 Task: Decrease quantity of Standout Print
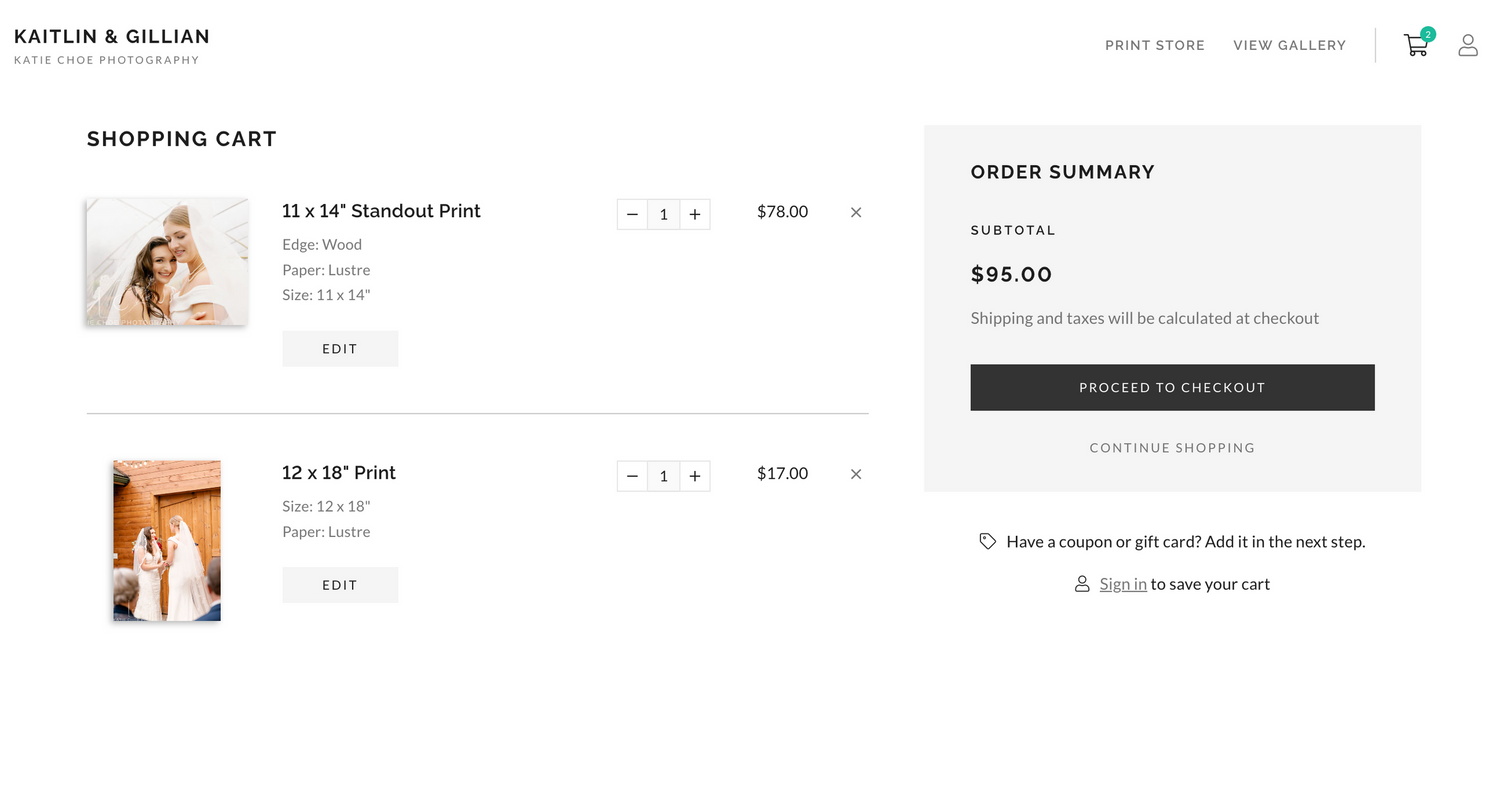pyautogui.click(x=632, y=214)
